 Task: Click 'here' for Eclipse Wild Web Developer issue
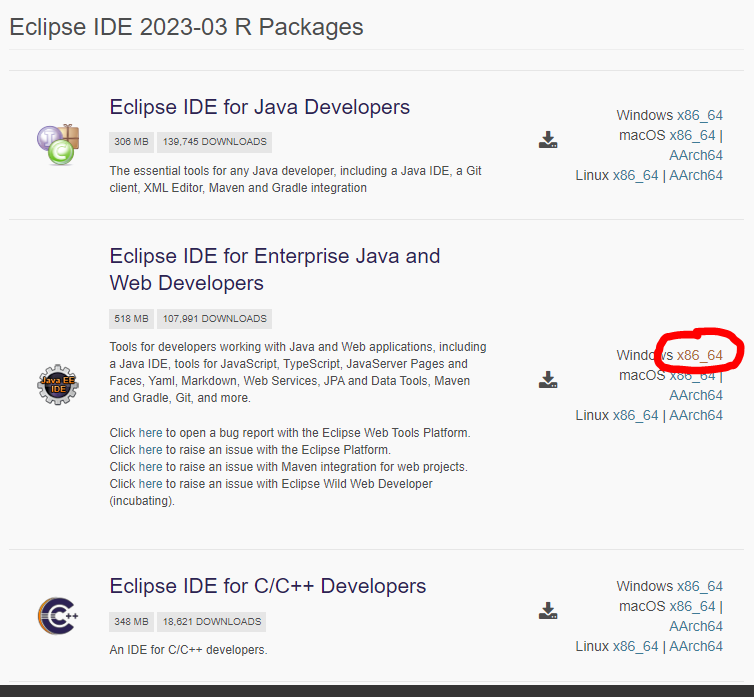click(x=151, y=484)
